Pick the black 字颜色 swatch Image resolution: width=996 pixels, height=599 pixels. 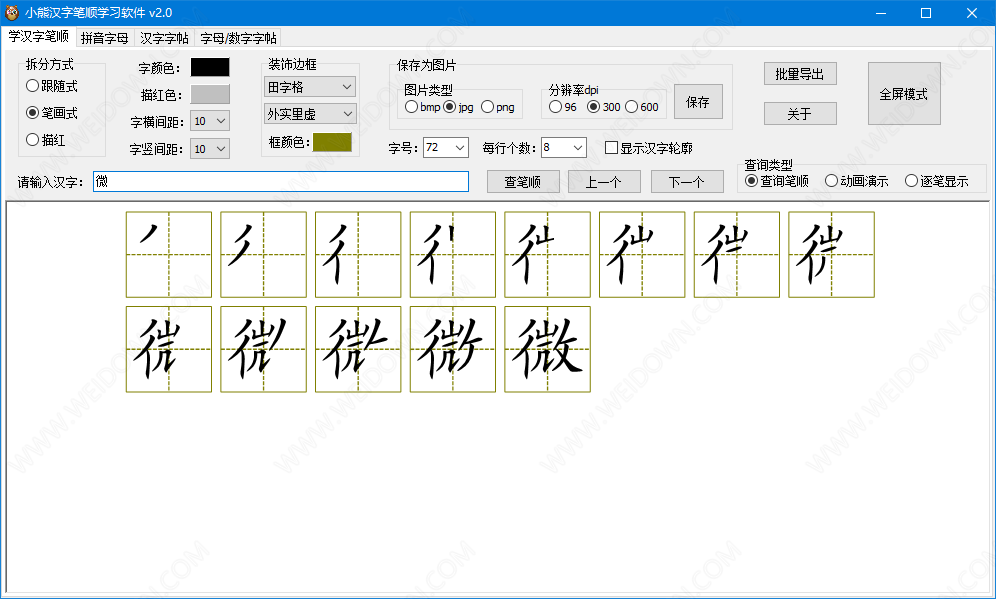210,67
